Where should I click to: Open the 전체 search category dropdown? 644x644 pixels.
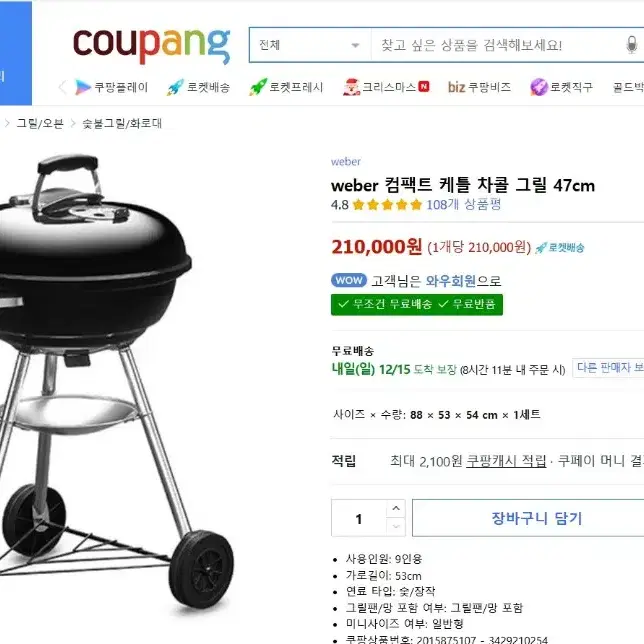tap(310, 45)
